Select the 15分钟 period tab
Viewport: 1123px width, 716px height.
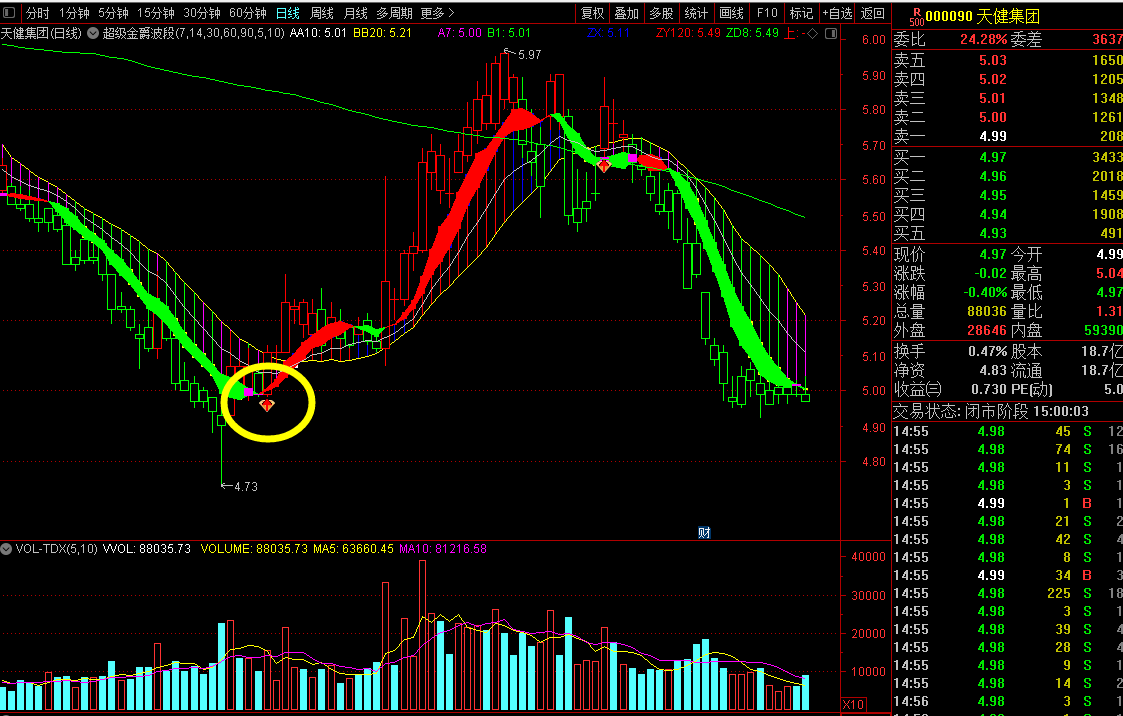tap(155, 13)
